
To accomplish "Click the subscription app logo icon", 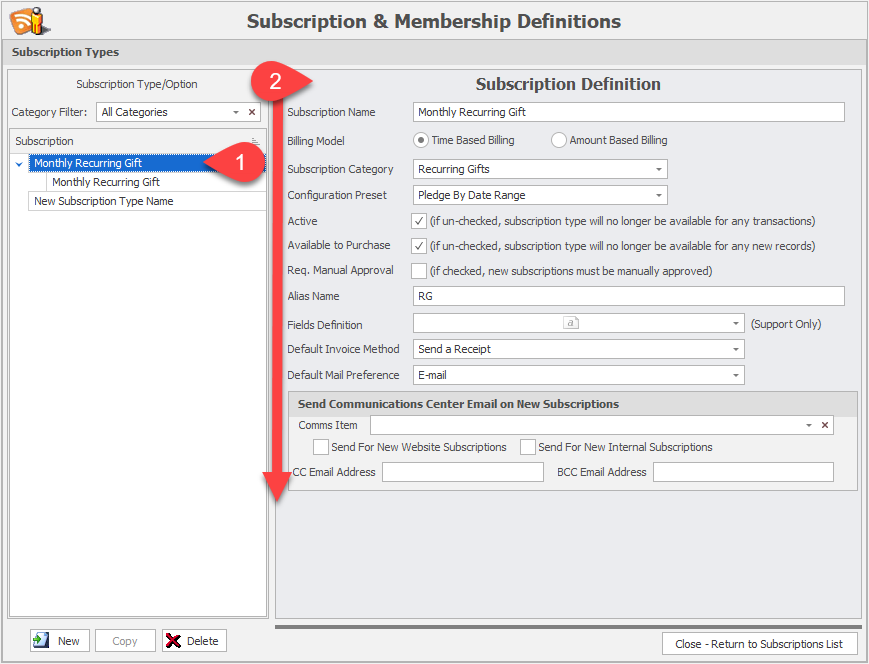I will click(30, 21).
